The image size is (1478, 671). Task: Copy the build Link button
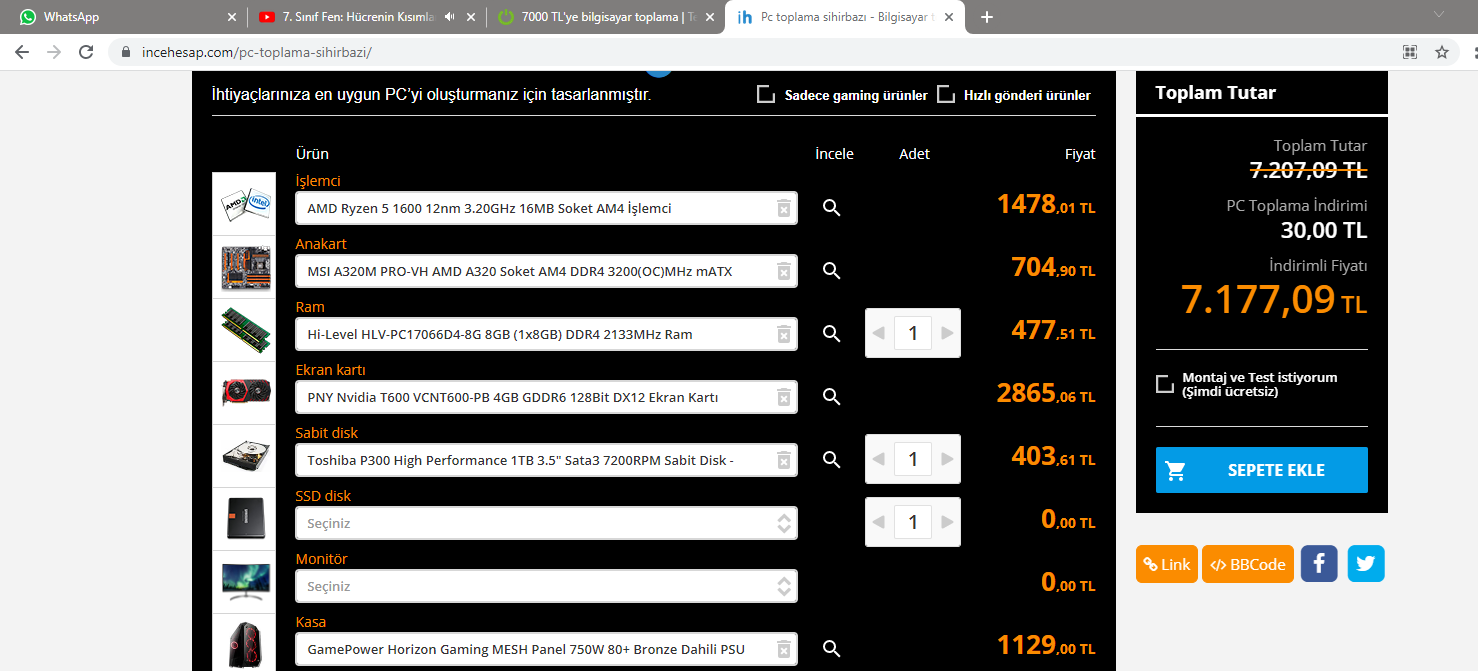click(x=1167, y=564)
